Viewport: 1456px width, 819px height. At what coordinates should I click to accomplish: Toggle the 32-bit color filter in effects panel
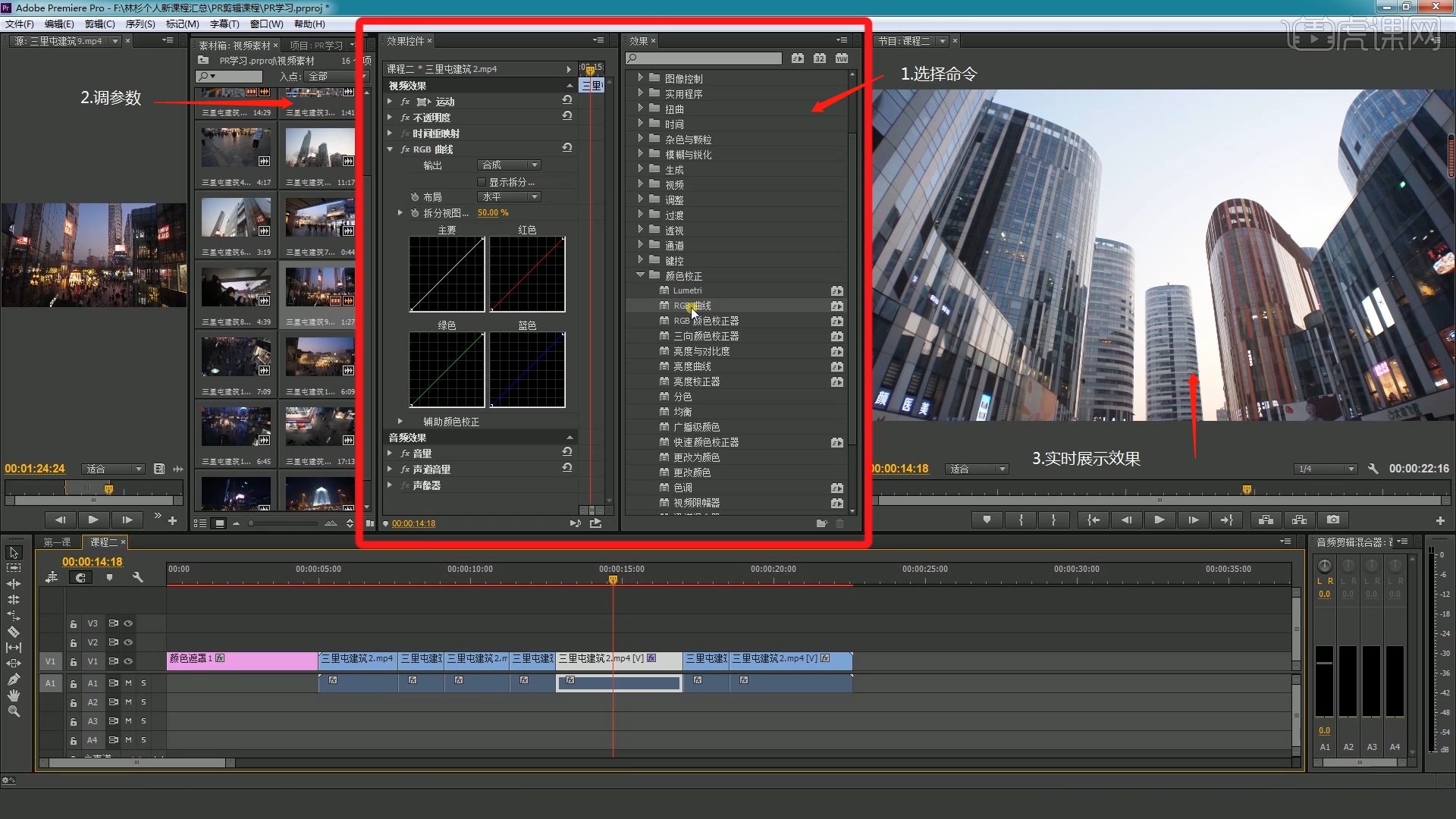[820, 58]
